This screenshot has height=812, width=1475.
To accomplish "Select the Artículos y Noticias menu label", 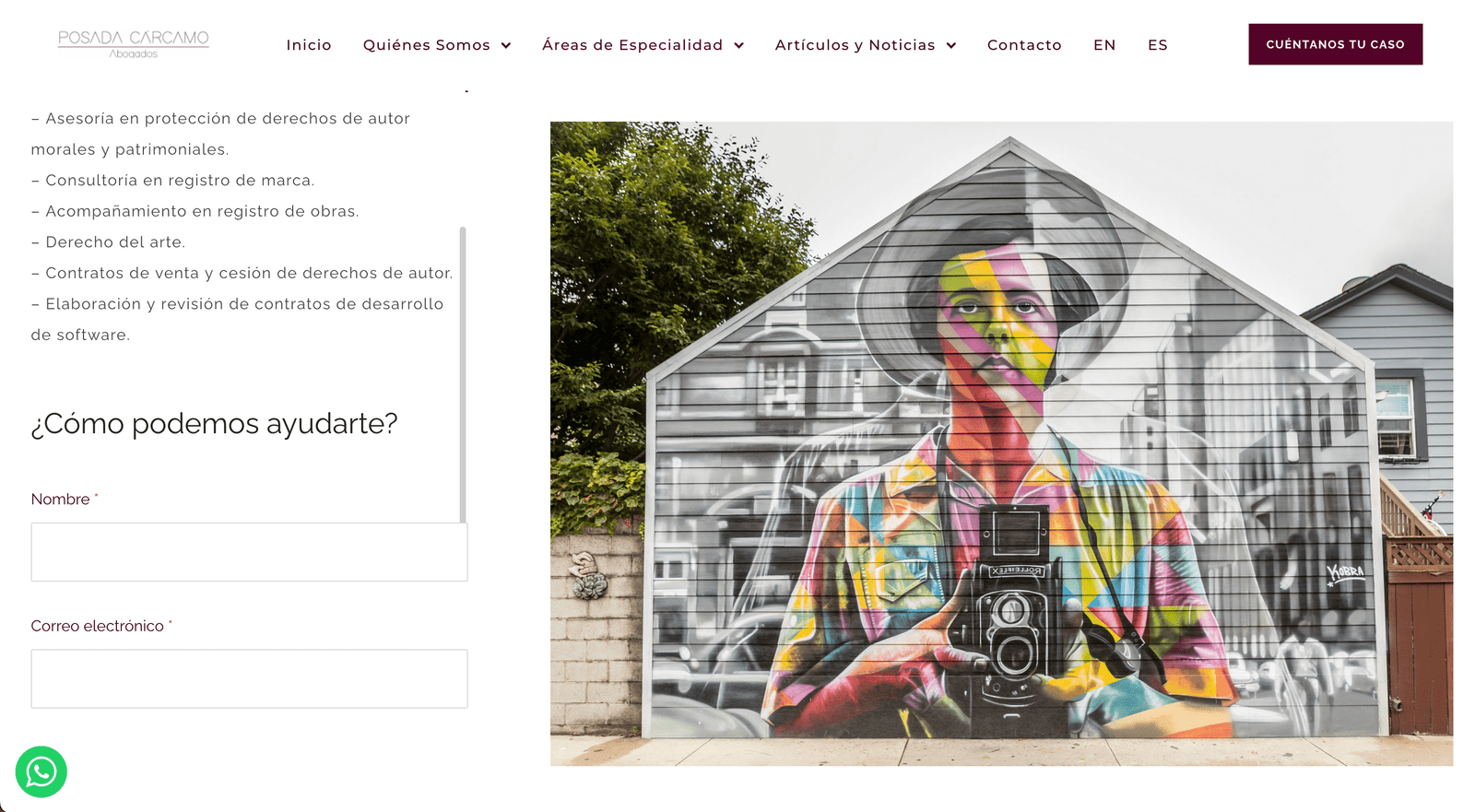I will (855, 44).
